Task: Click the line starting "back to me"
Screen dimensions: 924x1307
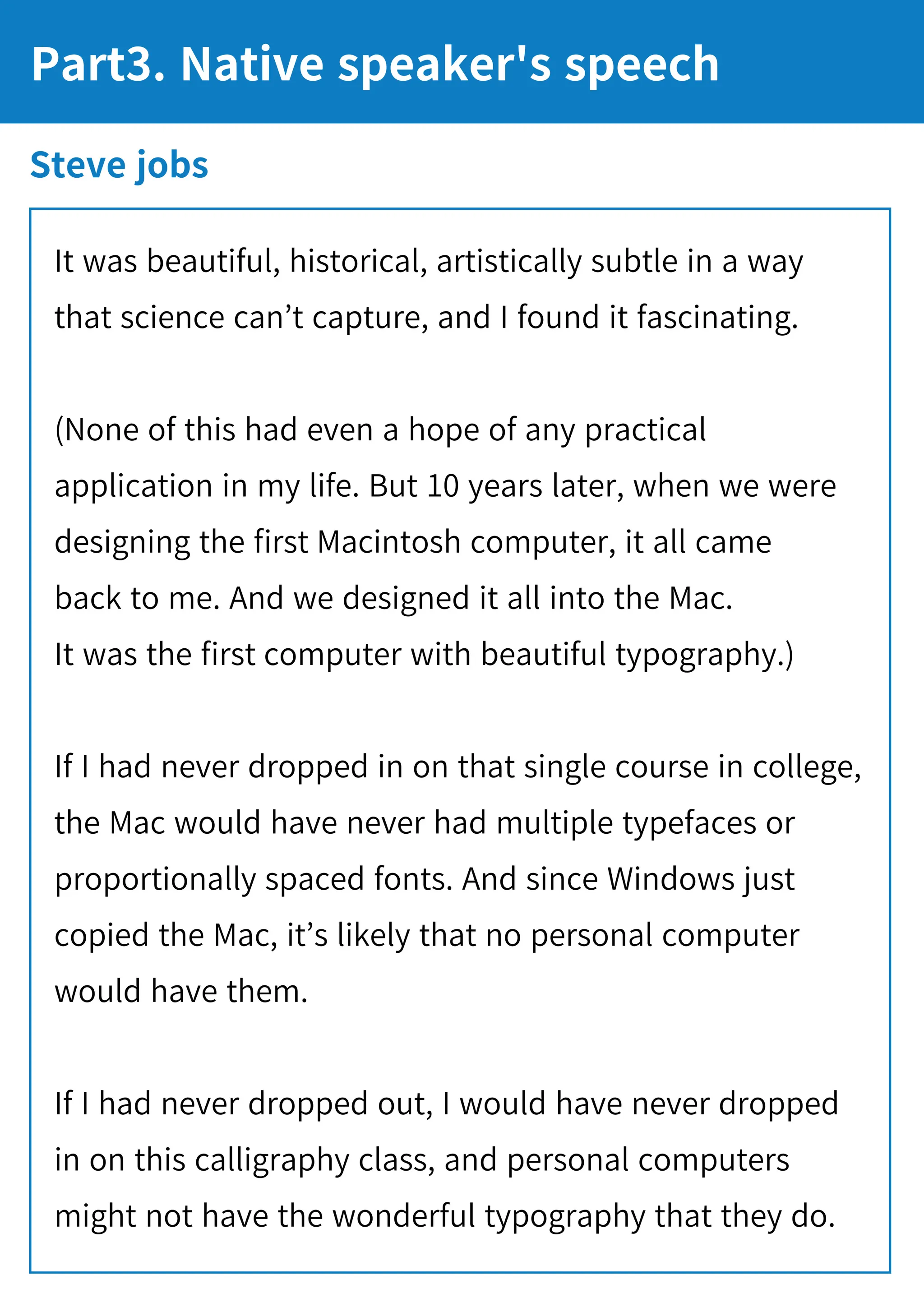Action: (393, 598)
